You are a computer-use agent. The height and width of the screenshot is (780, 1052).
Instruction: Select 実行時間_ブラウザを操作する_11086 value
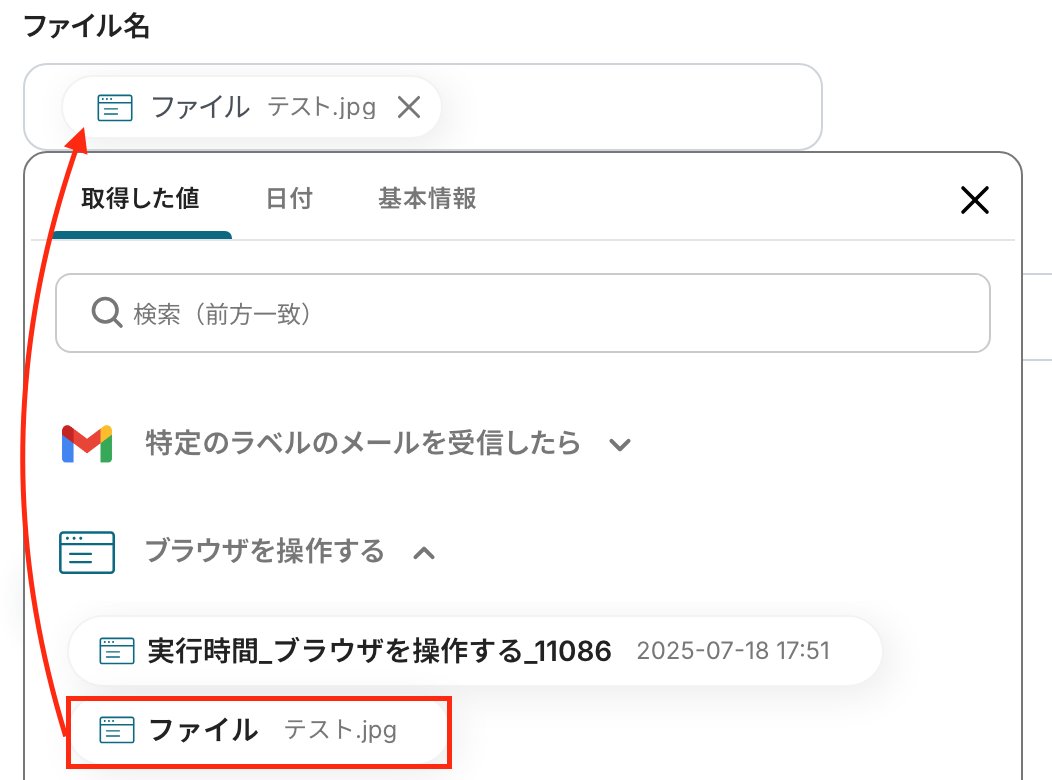(379, 652)
